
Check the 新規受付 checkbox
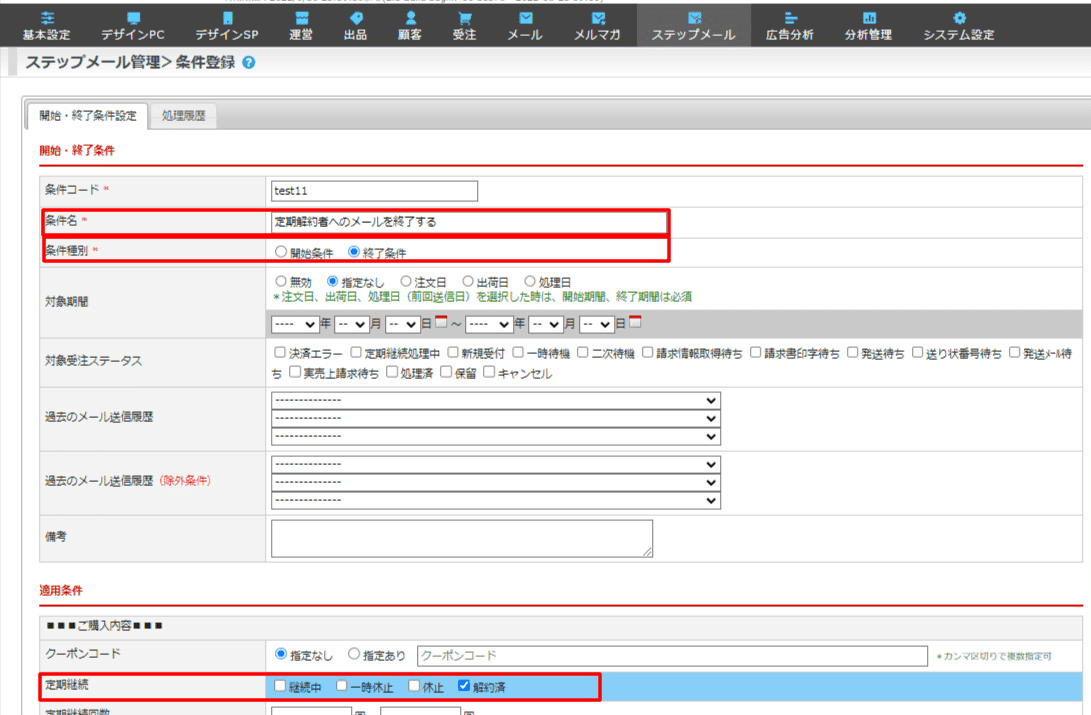click(x=453, y=353)
